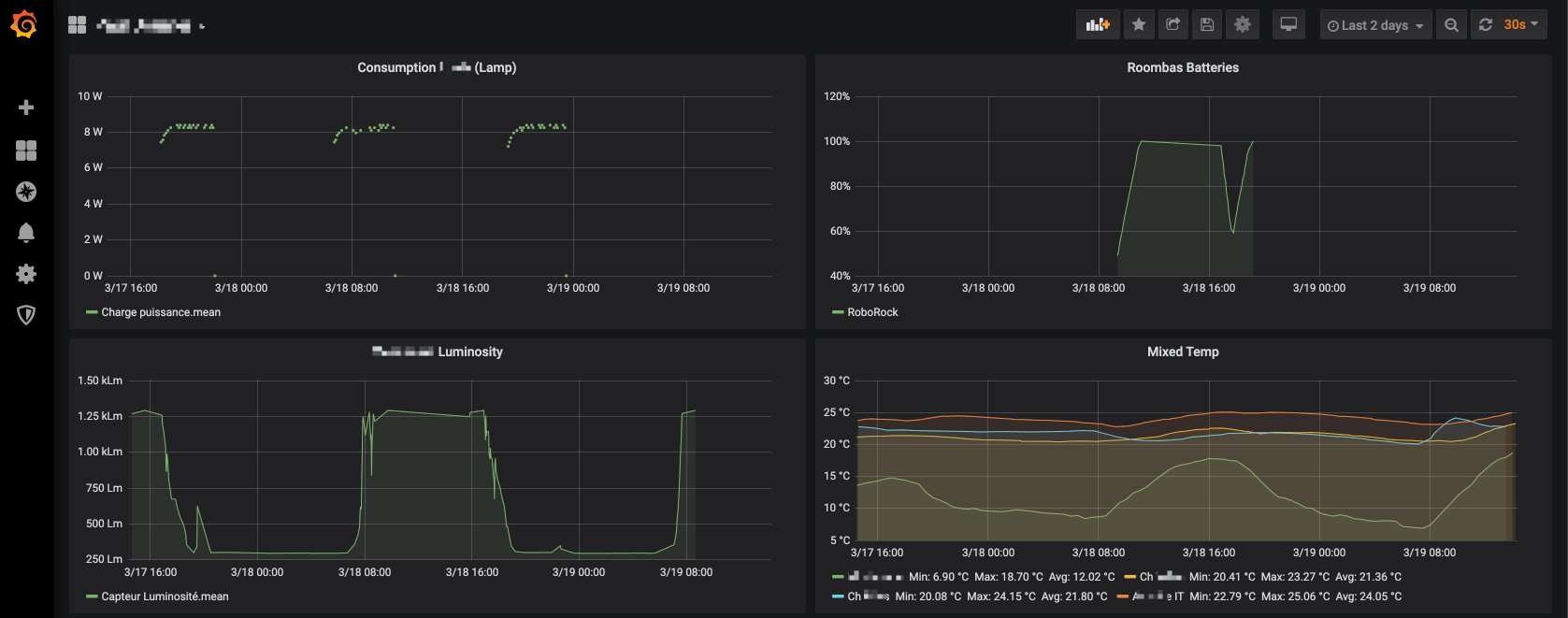Cycle view mode with monitor icon
The image size is (1568, 618).
(x=1288, y=25)
